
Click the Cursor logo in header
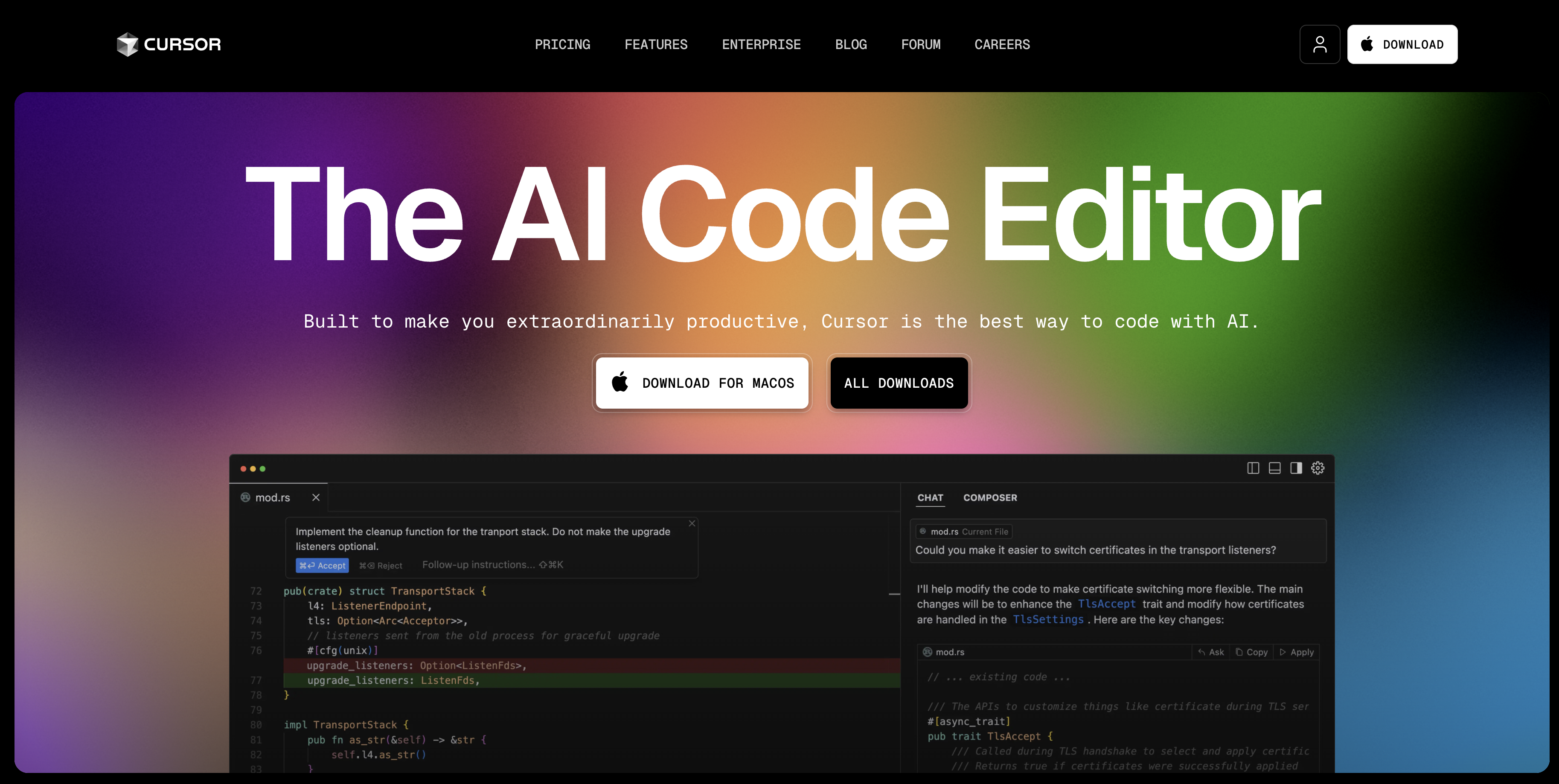[x=169, y=44]
